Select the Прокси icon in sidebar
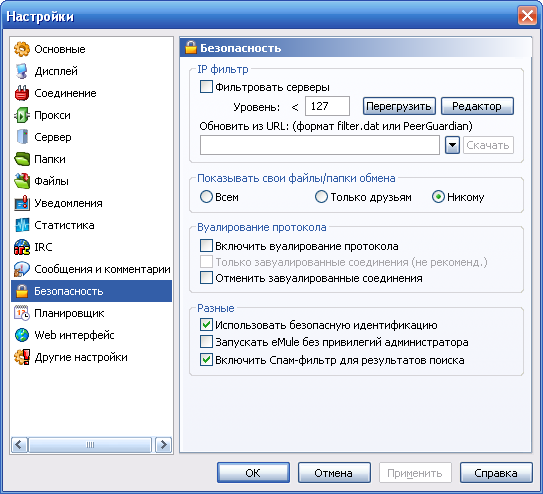Image resolution: width=543 pixels, height=494 pixels. [21, 115]
